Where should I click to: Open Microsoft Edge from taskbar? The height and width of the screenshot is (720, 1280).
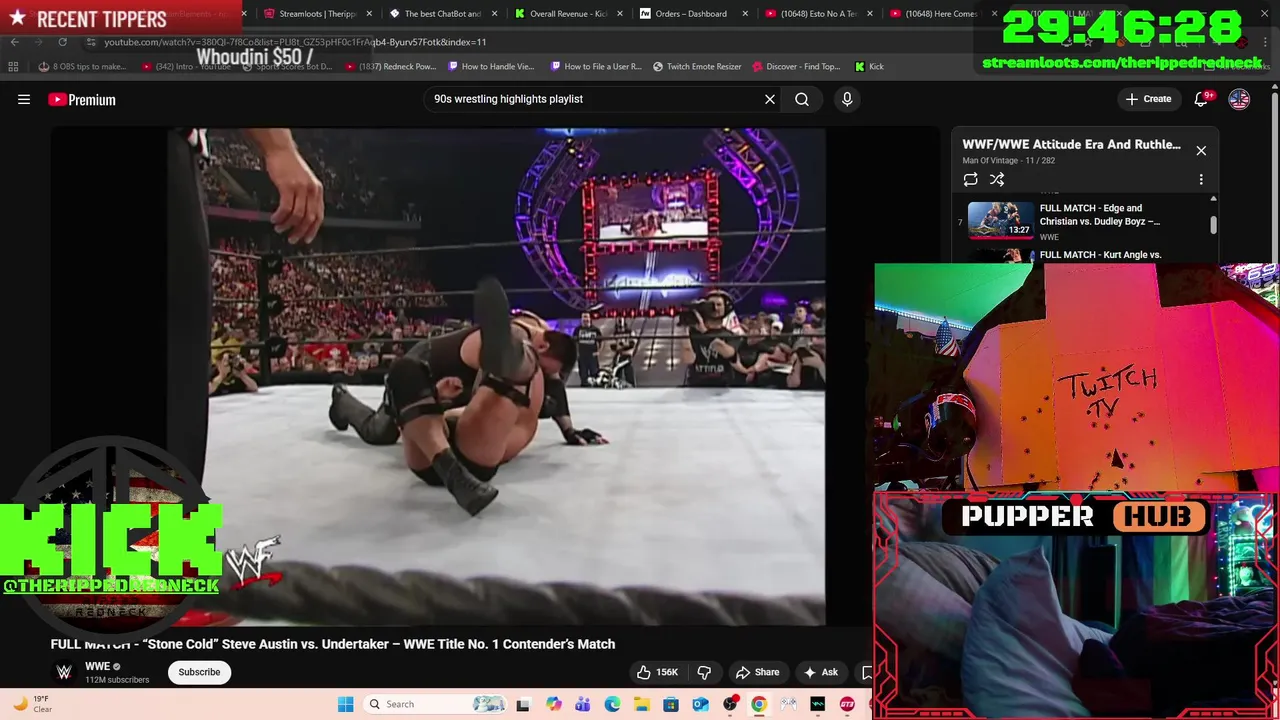[612, 704]
